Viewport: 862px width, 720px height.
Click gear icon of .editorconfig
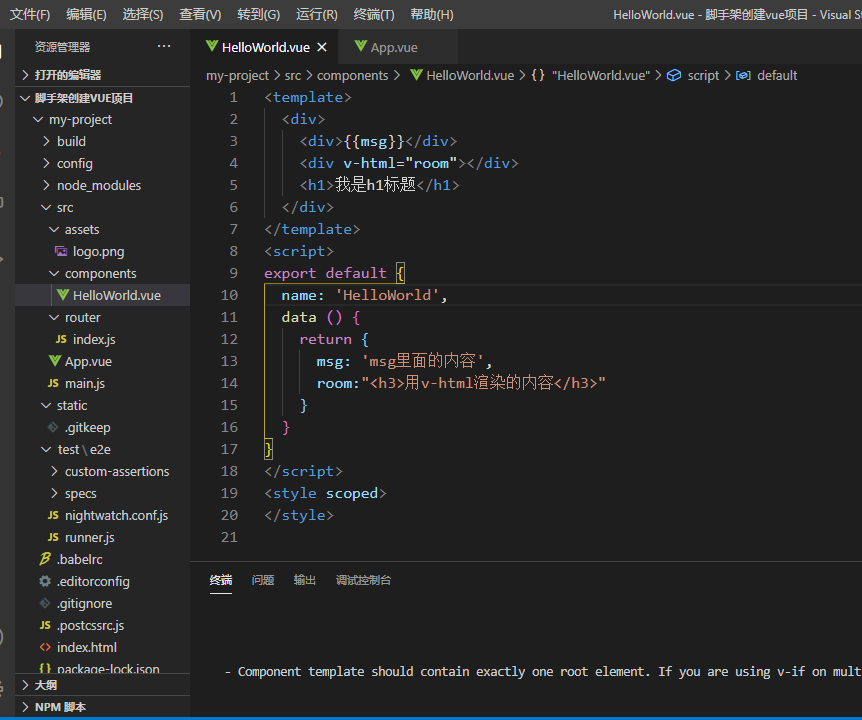tap(45, 581)
